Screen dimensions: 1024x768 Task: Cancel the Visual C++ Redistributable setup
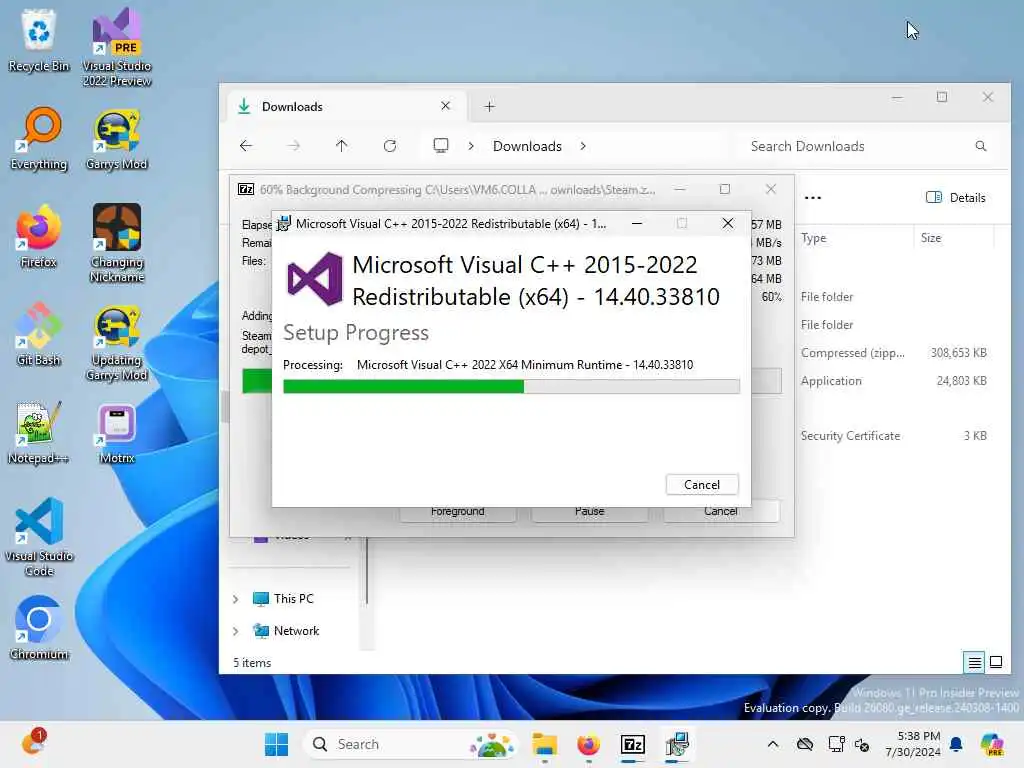702,485
